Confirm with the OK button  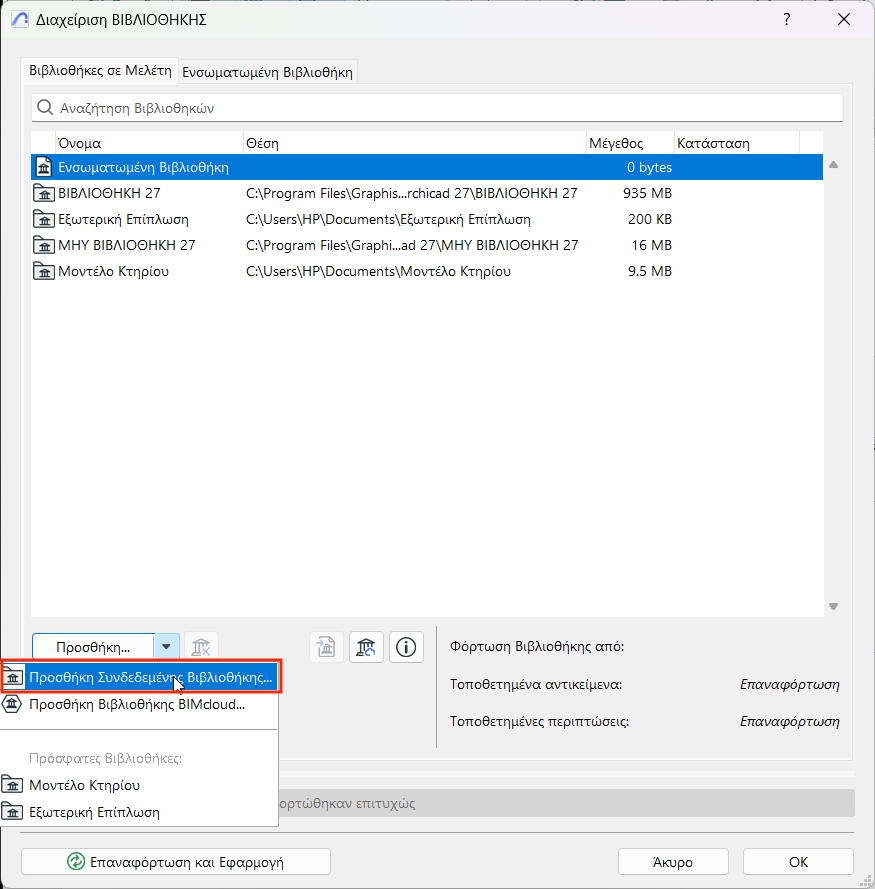tap(798, 862)
